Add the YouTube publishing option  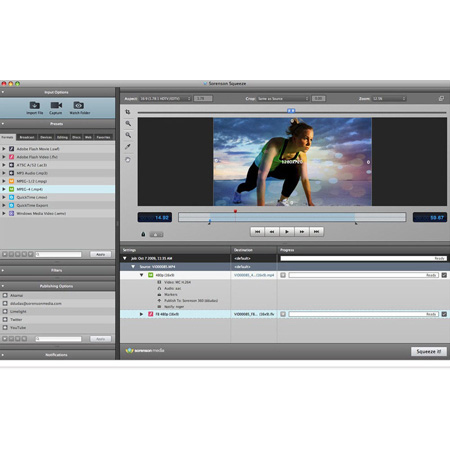[5, 327]
